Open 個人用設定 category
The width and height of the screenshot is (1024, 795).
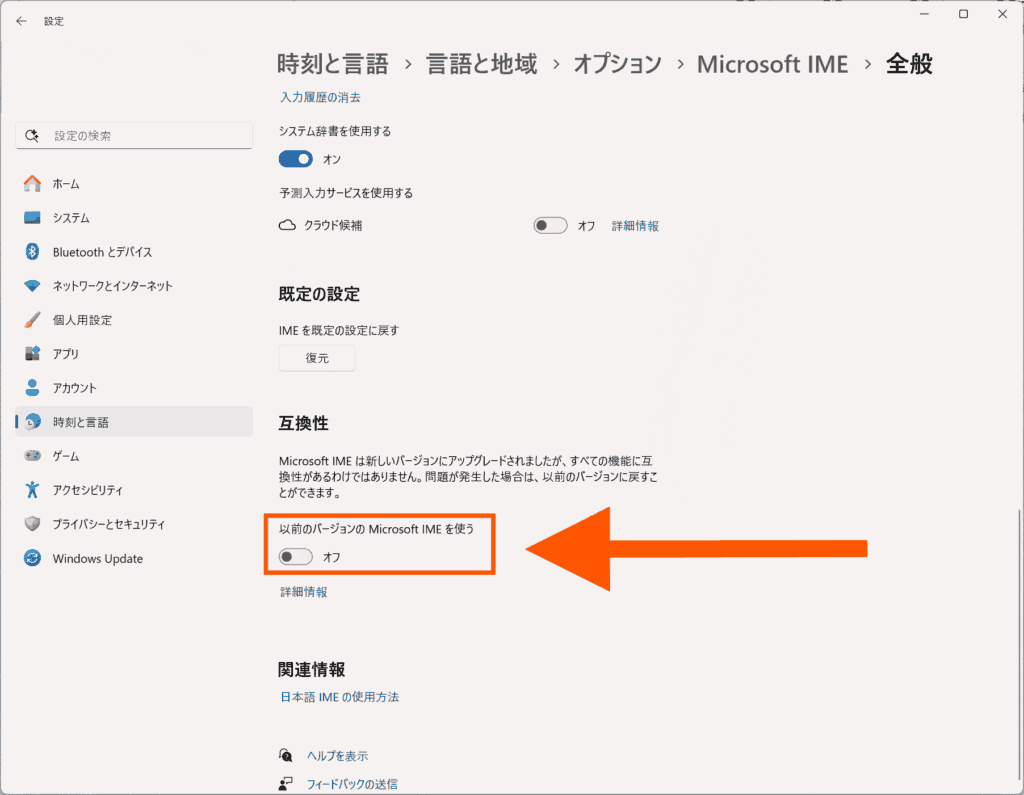[134, 319]
